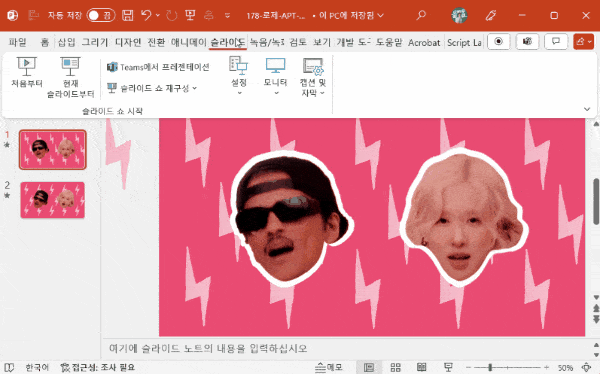Open the saved-location dropdown next to file name
The image size is (600, 374).
click(380, 15)
